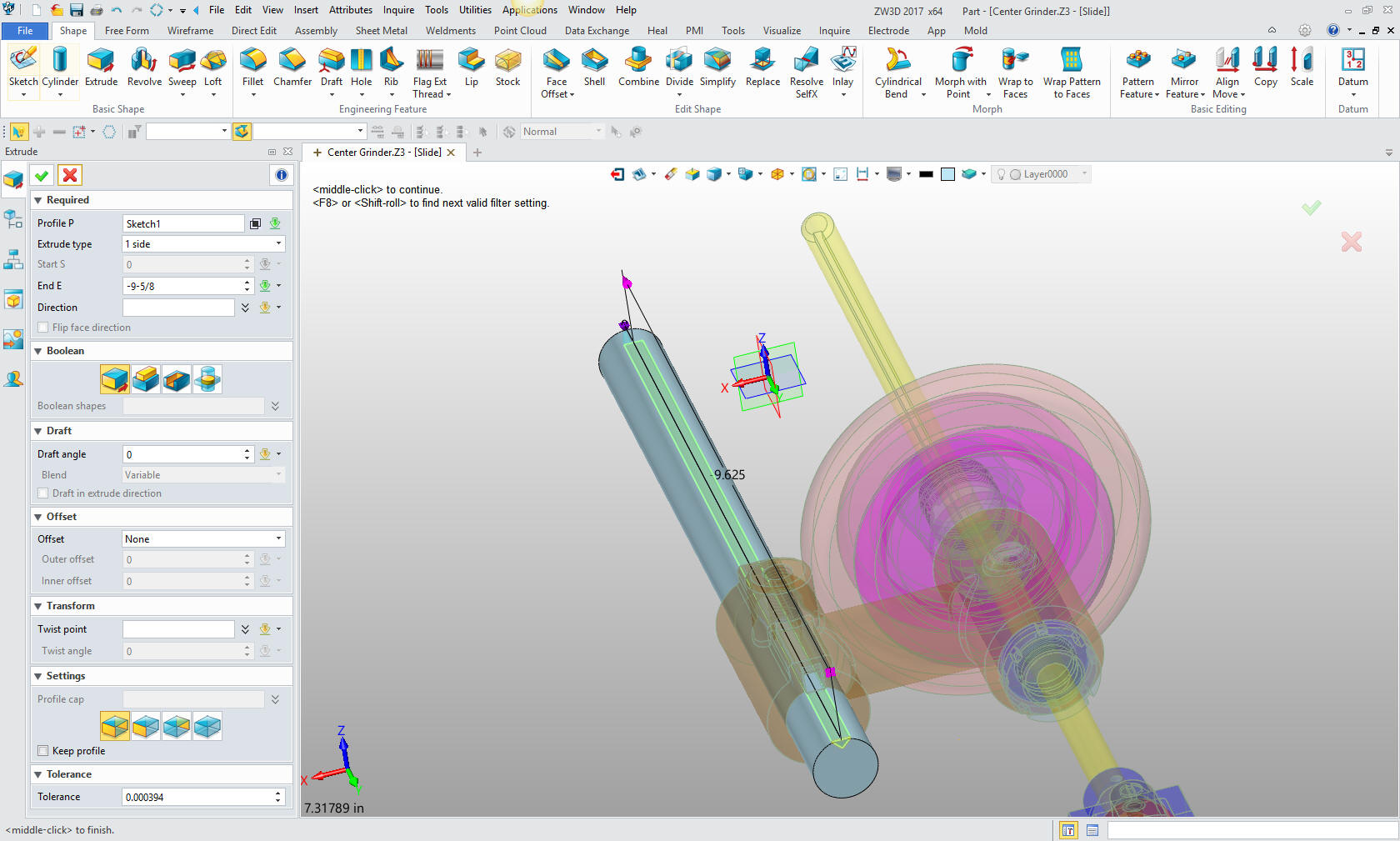The width and height of the screenshot is (1400, 841).
Task: Switch to the Wireframe ribbon tab
Action: 190,31
